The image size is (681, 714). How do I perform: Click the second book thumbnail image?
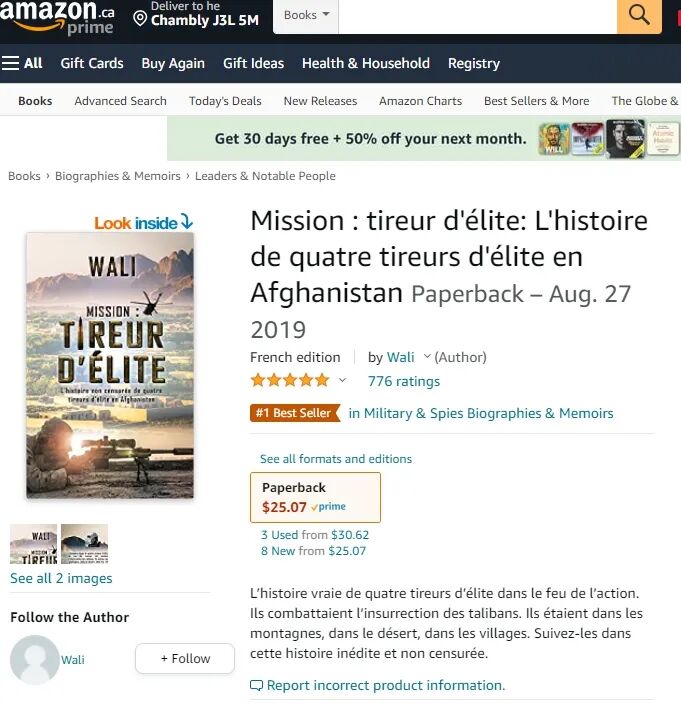click(85, 544)
